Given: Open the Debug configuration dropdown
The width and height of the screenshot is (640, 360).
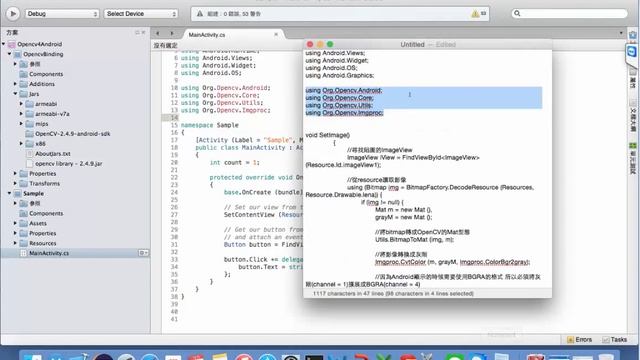Looking at the screenshot, I should (62, 14).
